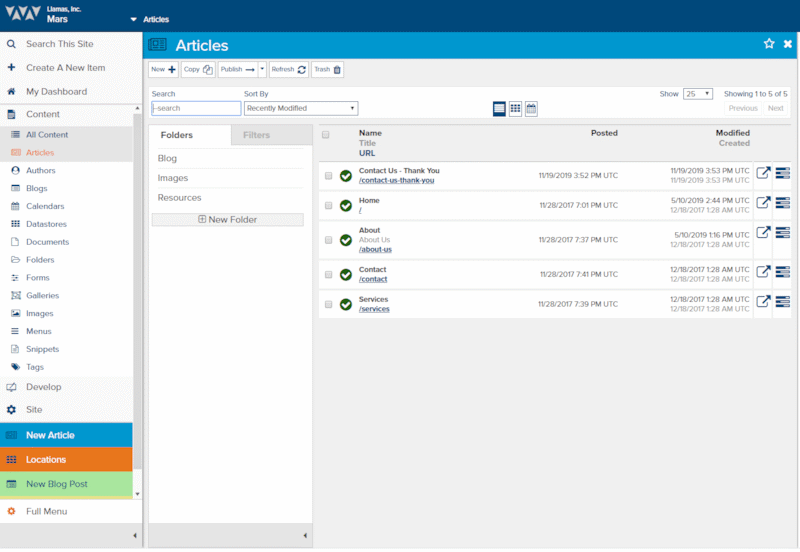Refresh the articles list
Screen dimensions: 800x552
click(289, 69)
